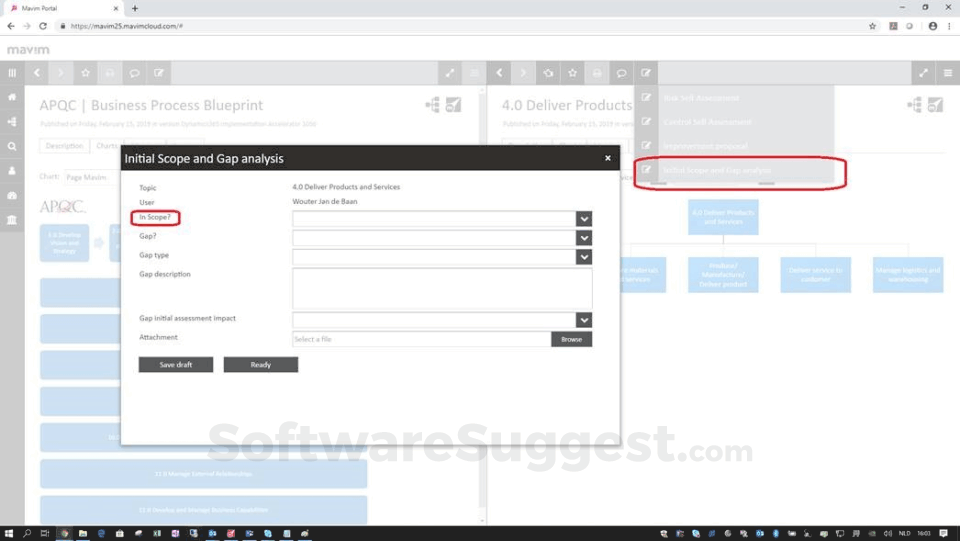Choose Risk Self Assessment from the form menu
Viewport: 960px width, 541px height.
pyautogui.click(x=701, y=98)
